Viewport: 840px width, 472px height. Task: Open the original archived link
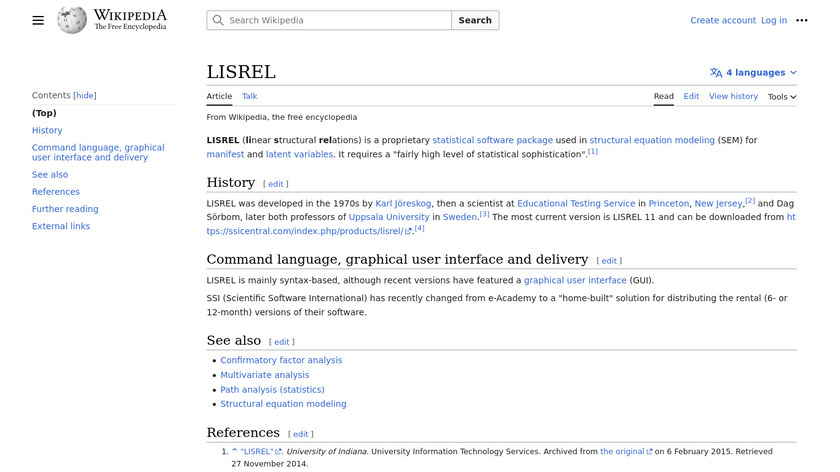626,452
